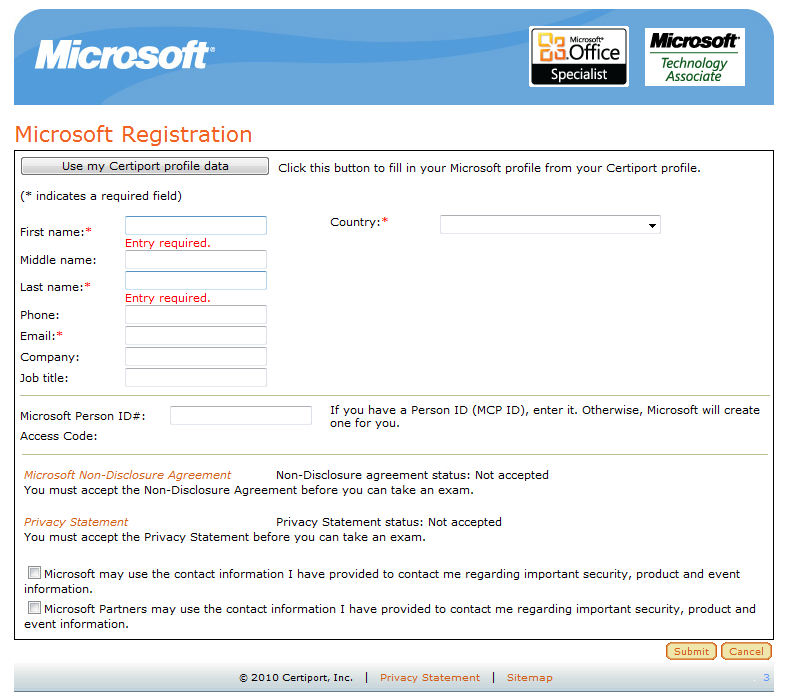Click the Privacy Statement status: Not accepted text

click(388, 522)
